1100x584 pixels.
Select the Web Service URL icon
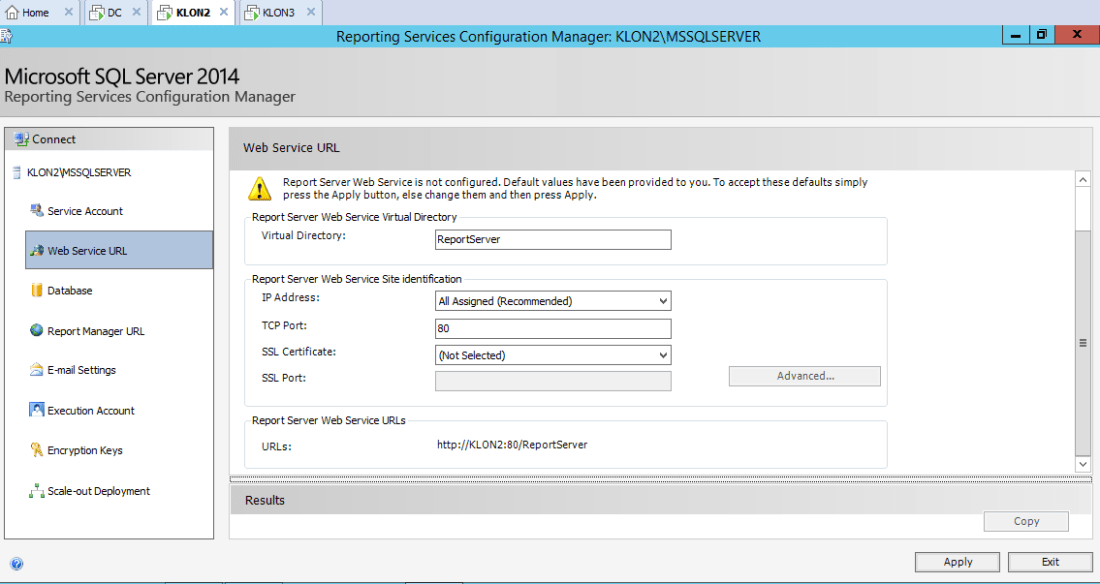pos(37,251)
